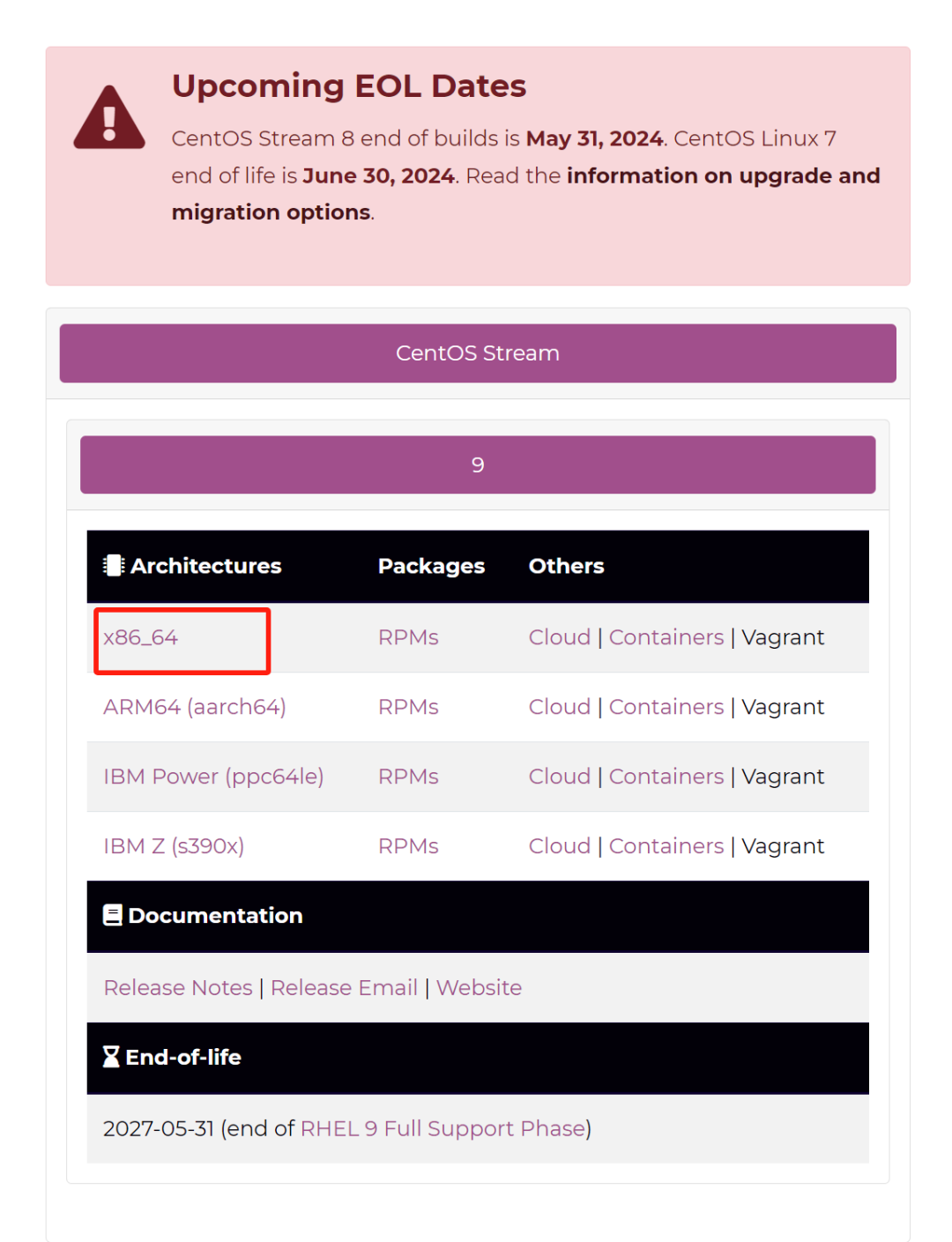This screenshot has height=1242, width=952.
Task: Open the x86_64 architecture download link
Action: click(x=141, y=637)
